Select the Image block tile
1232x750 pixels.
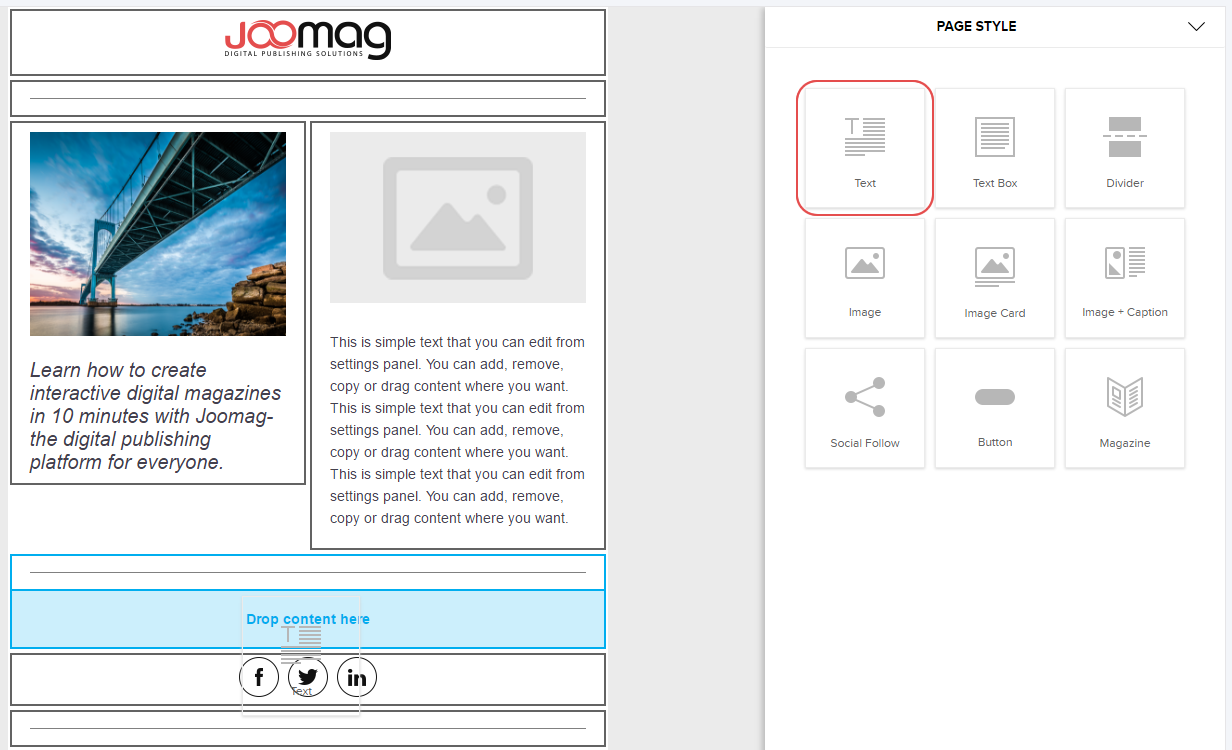[x=865, y=278]
